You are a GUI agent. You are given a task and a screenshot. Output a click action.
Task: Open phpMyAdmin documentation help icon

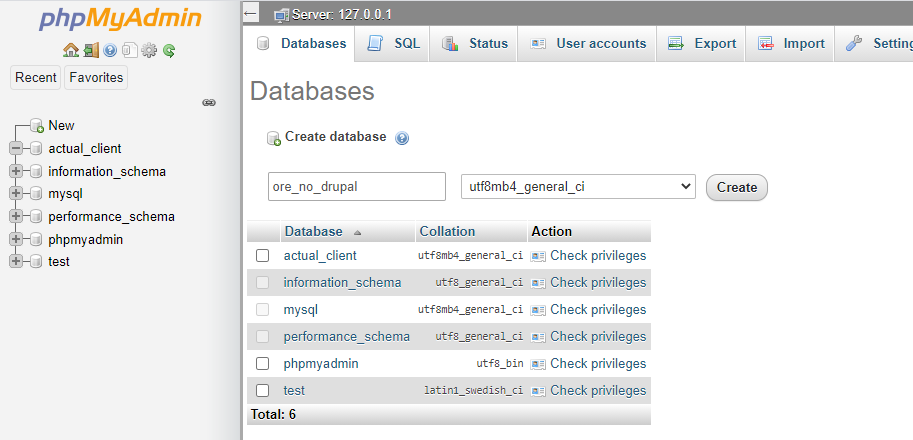pos(110,50)
